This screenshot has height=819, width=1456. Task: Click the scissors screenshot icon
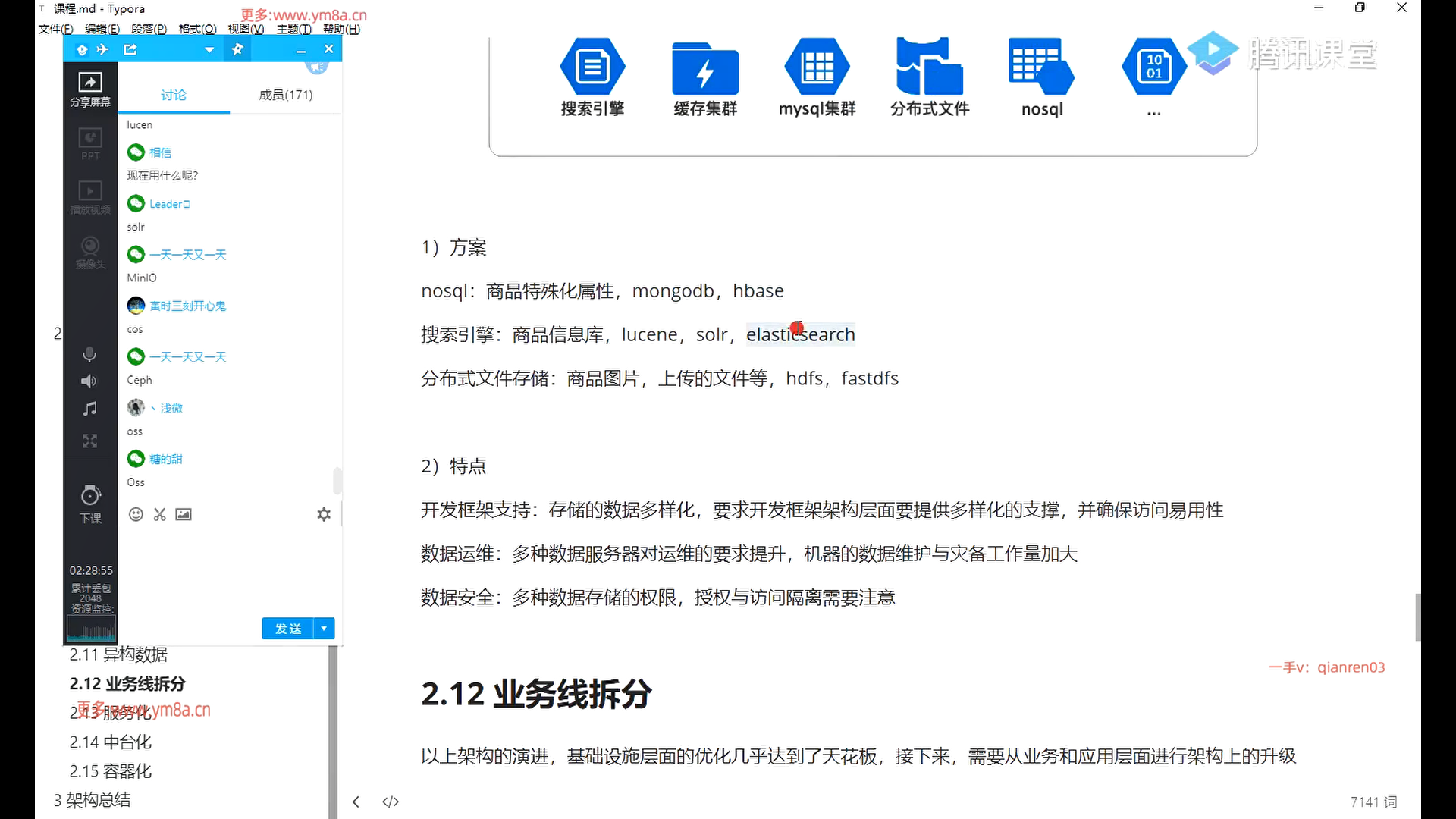[x=159, y=514]
